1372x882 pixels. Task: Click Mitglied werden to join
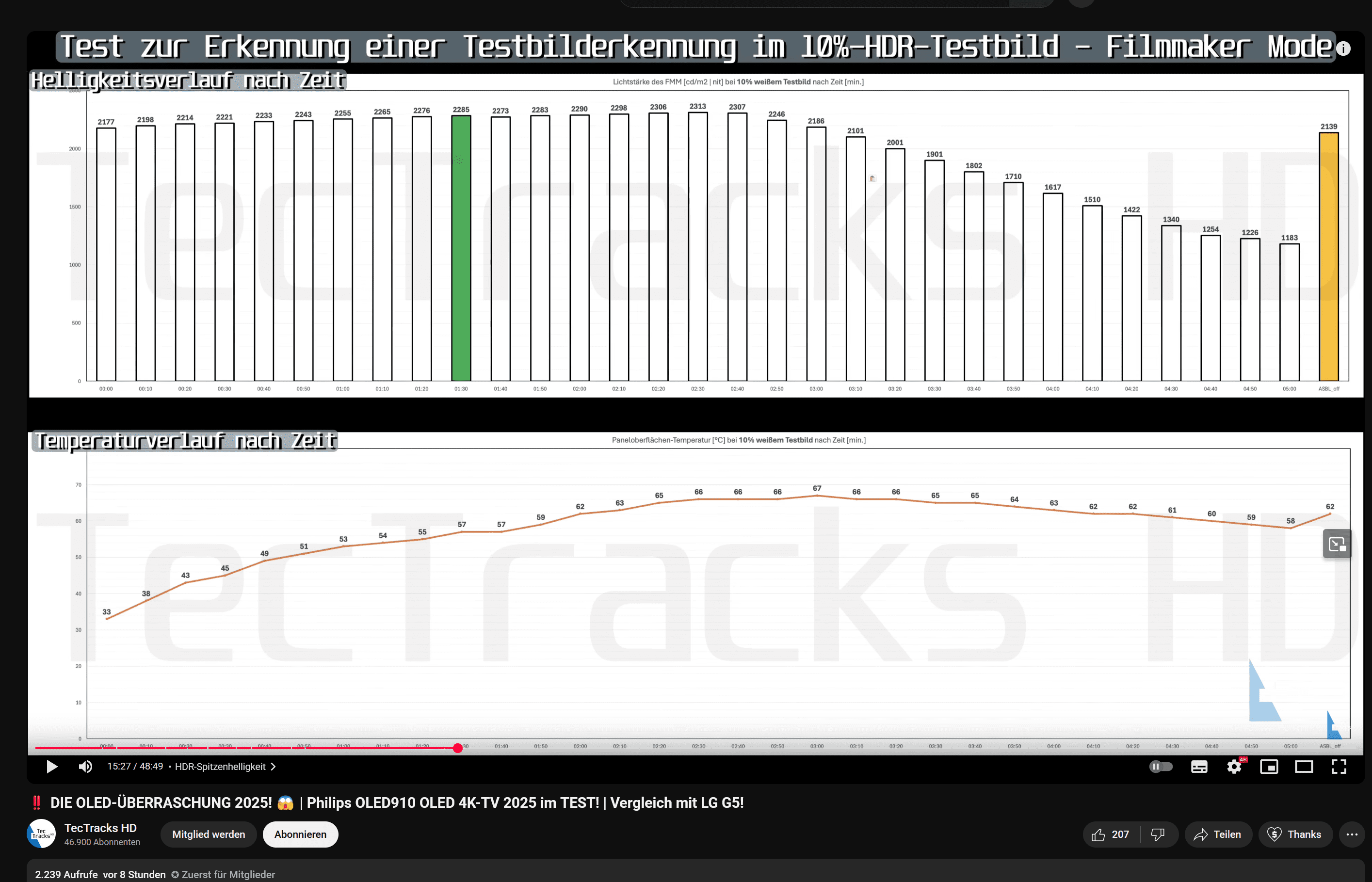(x=209, y=834)
